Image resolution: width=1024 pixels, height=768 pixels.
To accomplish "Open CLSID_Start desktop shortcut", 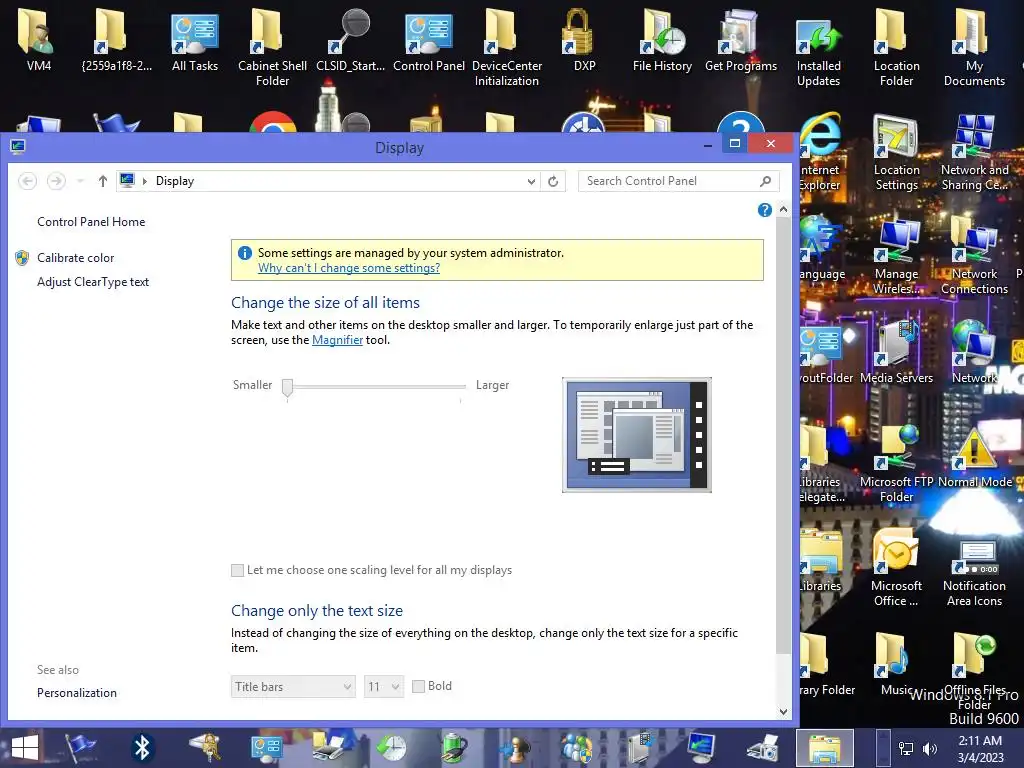I will click(x=351, y=41).
